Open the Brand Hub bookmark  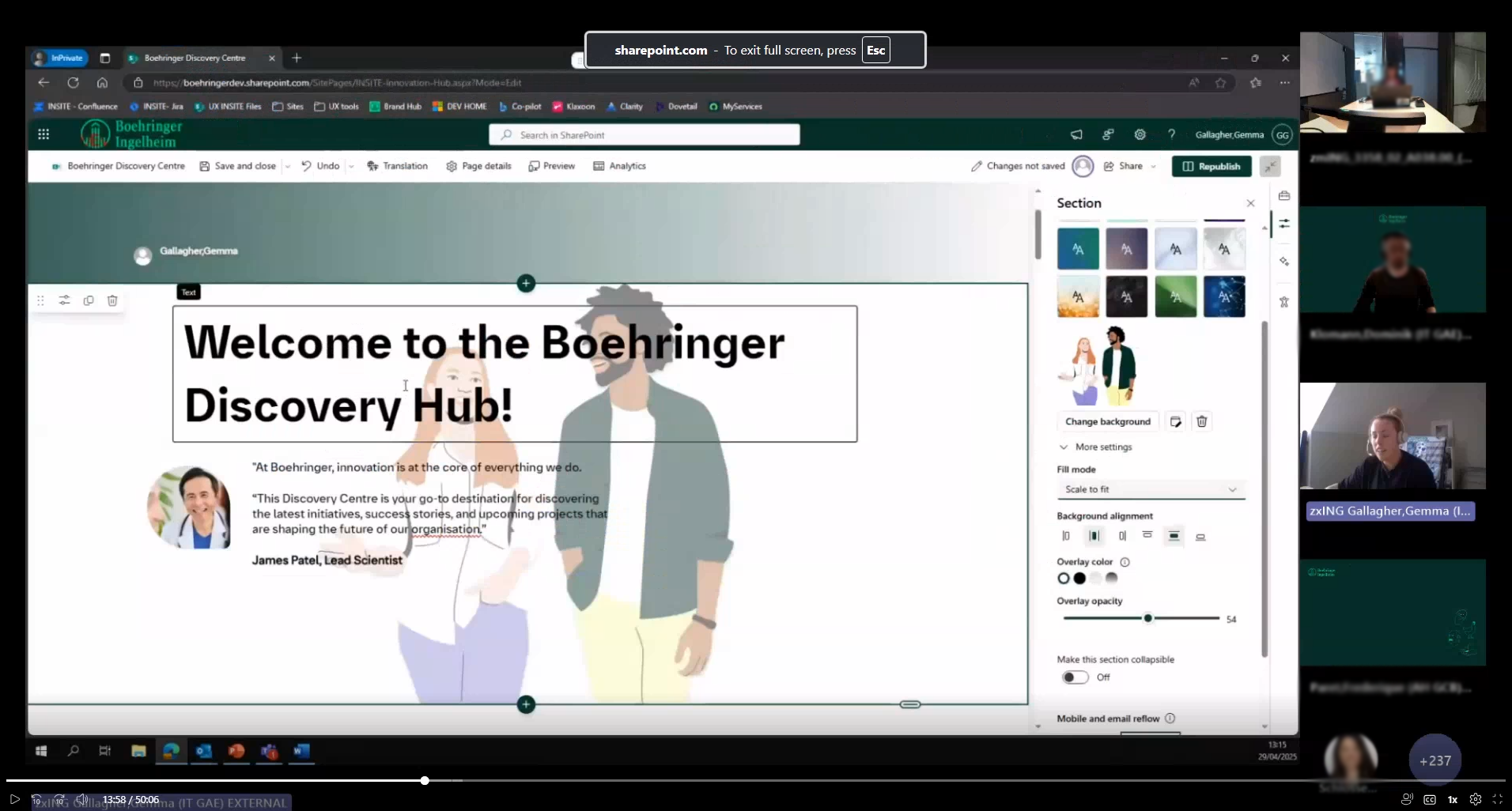coord(395,106)
